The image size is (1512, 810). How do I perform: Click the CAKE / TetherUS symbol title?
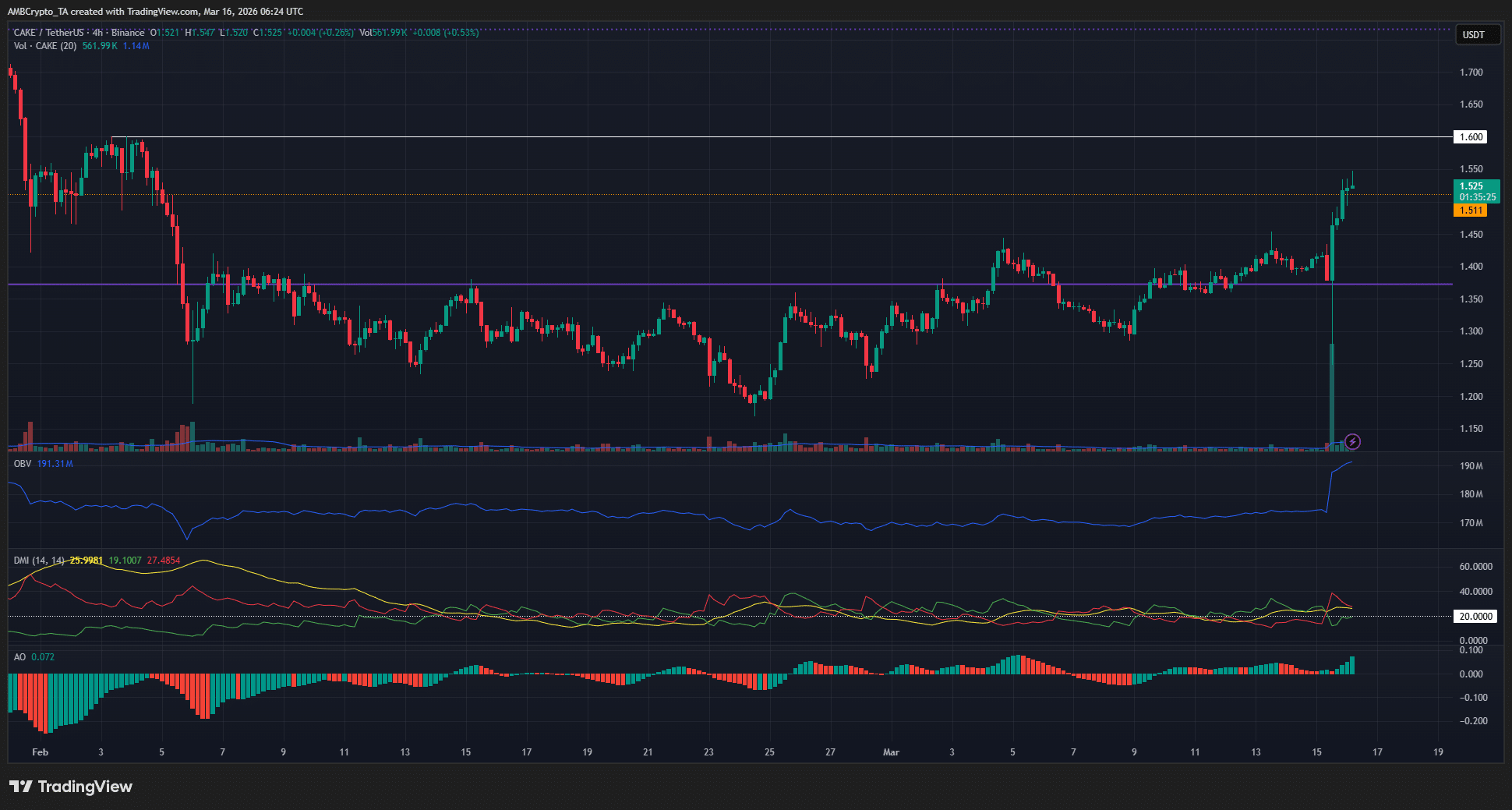48,33
